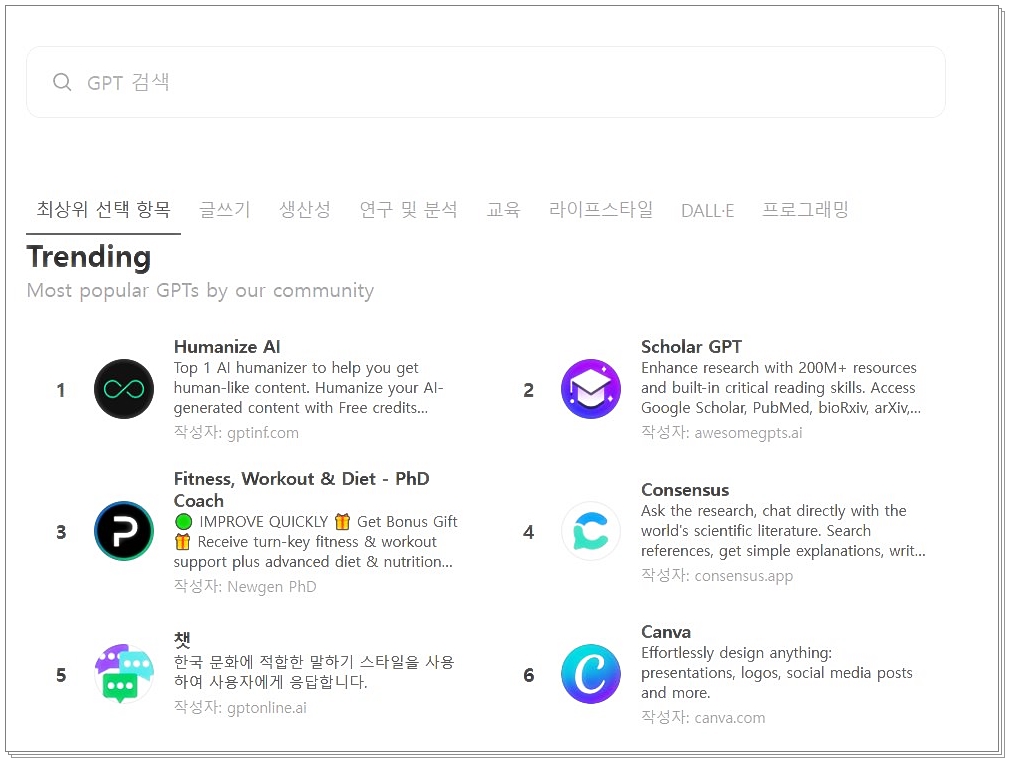The height and width of the screenshot is (763, 1010).
Task: Select the 최상위 선택 항목 tab
Action: coord(103,209)
